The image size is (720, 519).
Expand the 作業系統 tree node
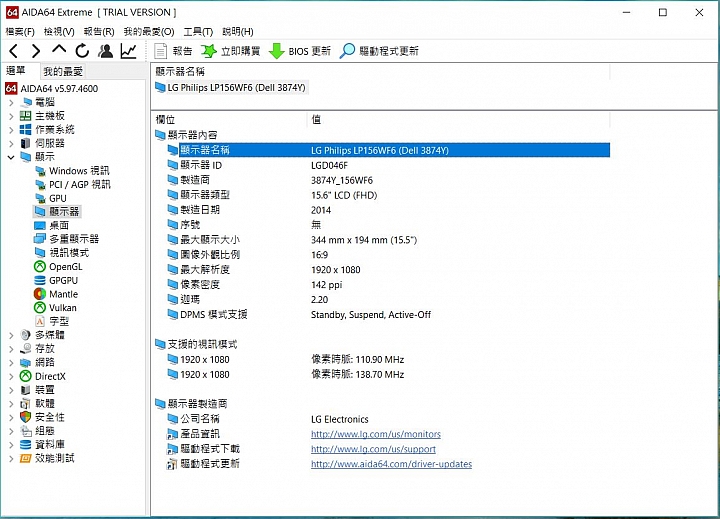[x=11, y=130]
